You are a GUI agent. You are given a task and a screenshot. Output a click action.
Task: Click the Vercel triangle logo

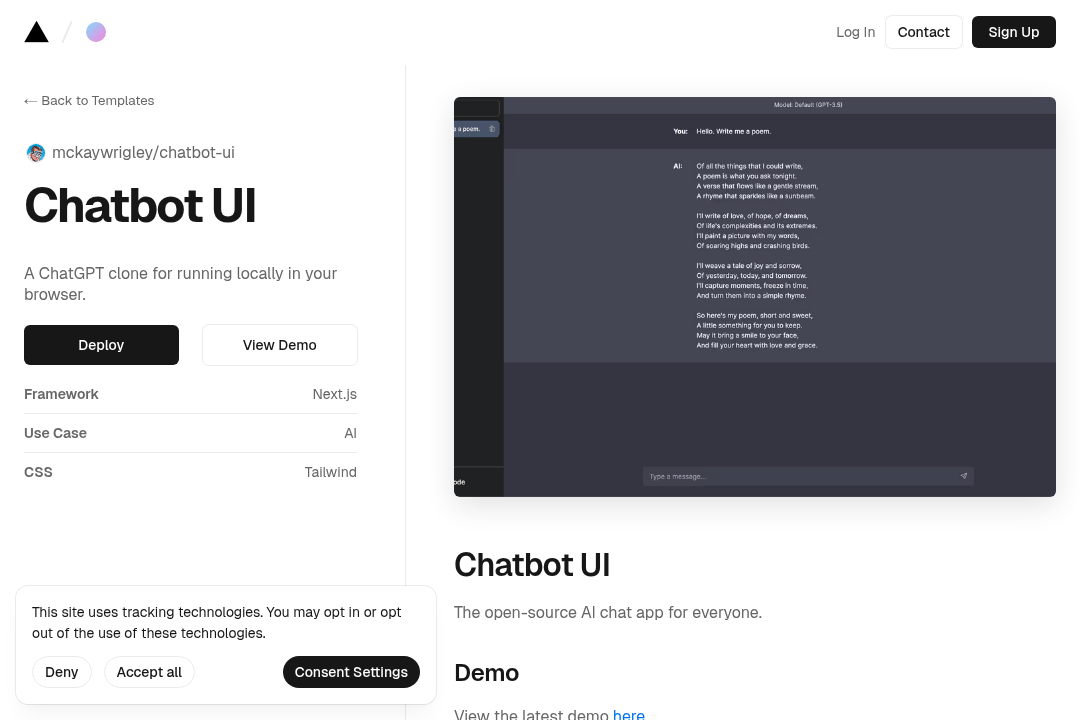pyautogui.click(x=37, y=32)
